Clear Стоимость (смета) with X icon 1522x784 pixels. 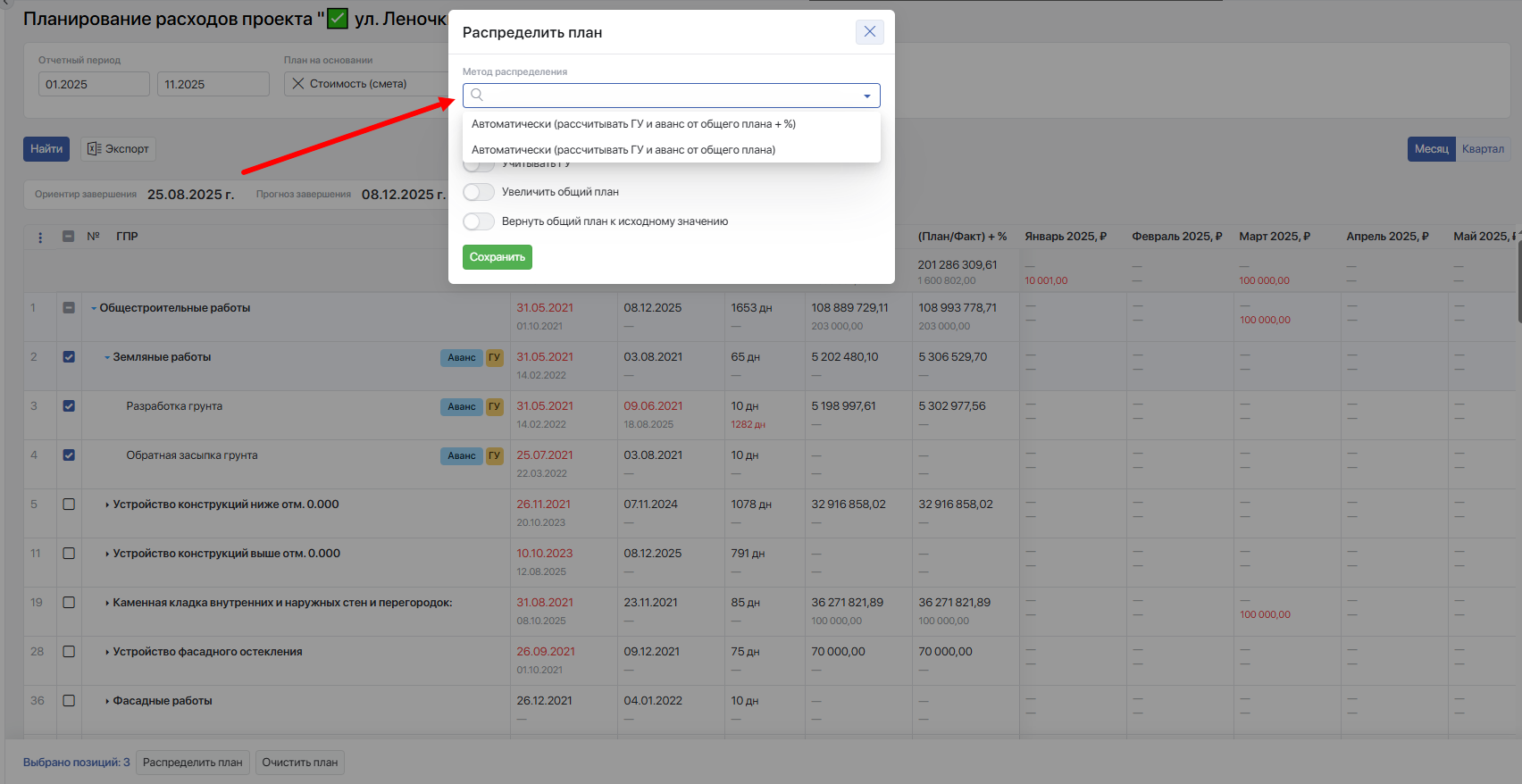[298, 84]
